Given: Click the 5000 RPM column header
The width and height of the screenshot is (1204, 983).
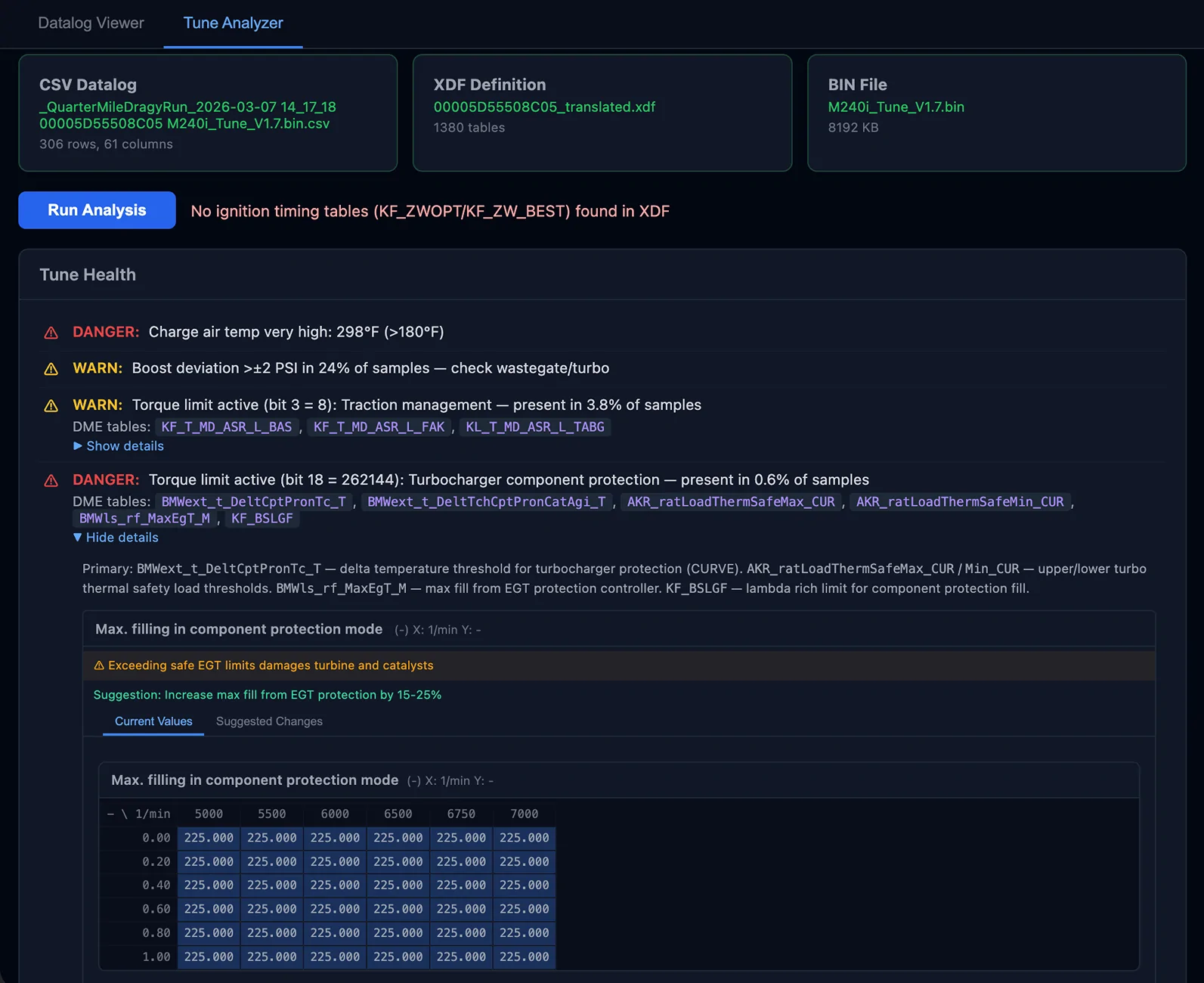Looking at the screenshot, I should pos(209,814).
